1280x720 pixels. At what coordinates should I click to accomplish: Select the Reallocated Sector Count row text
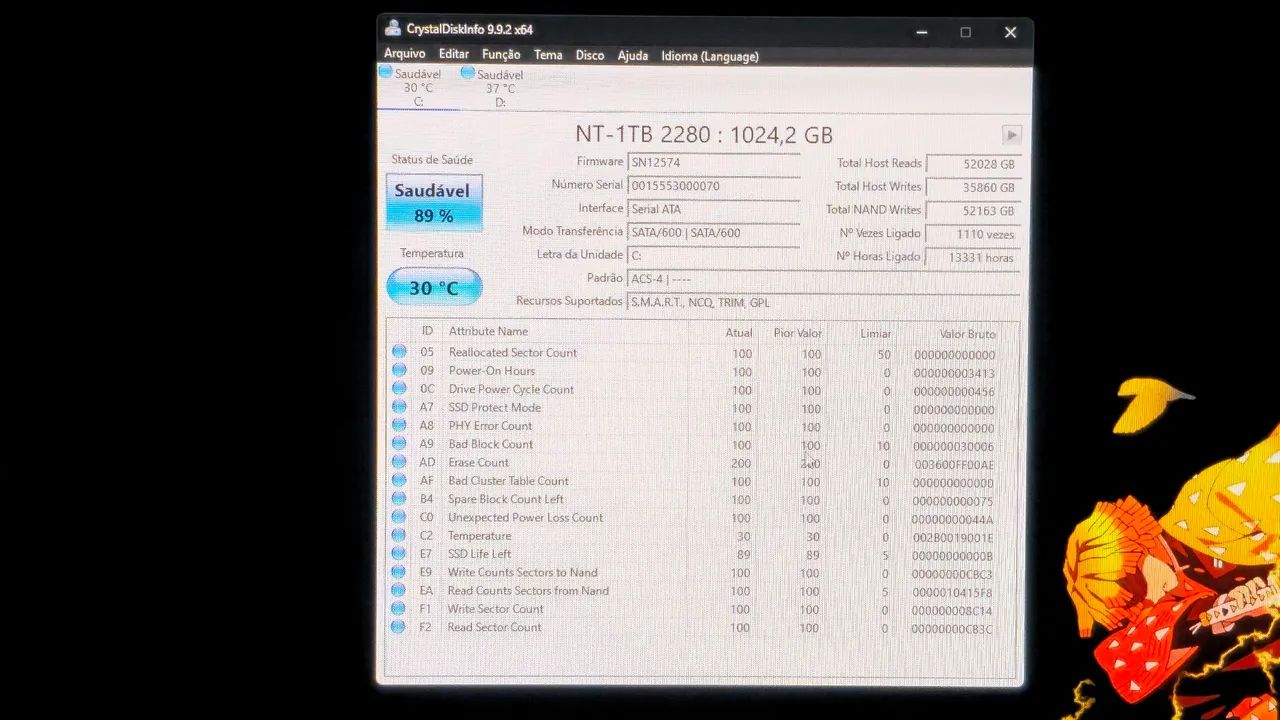point(513,352)
